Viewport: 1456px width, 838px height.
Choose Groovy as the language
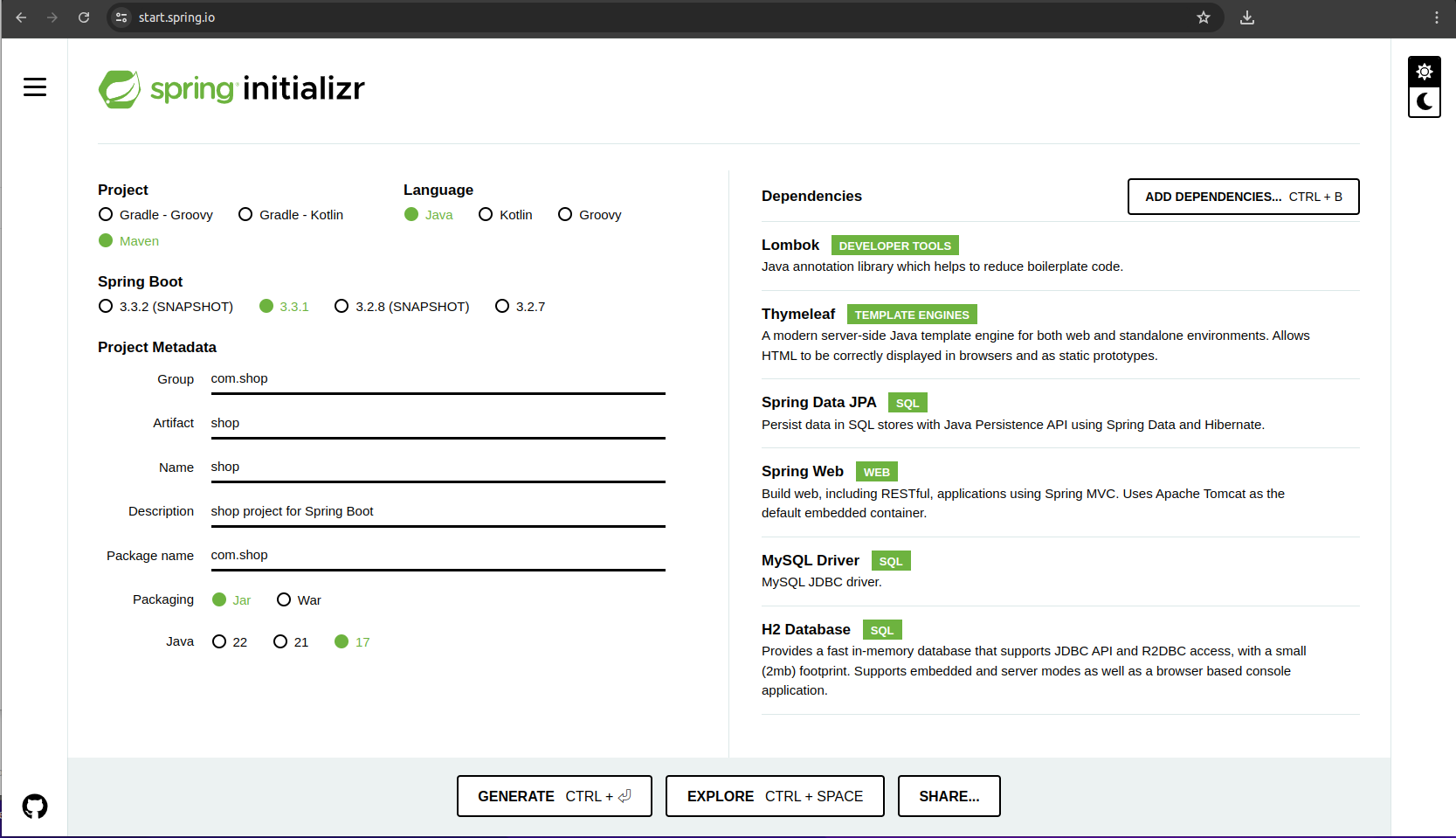pos(590,215)
